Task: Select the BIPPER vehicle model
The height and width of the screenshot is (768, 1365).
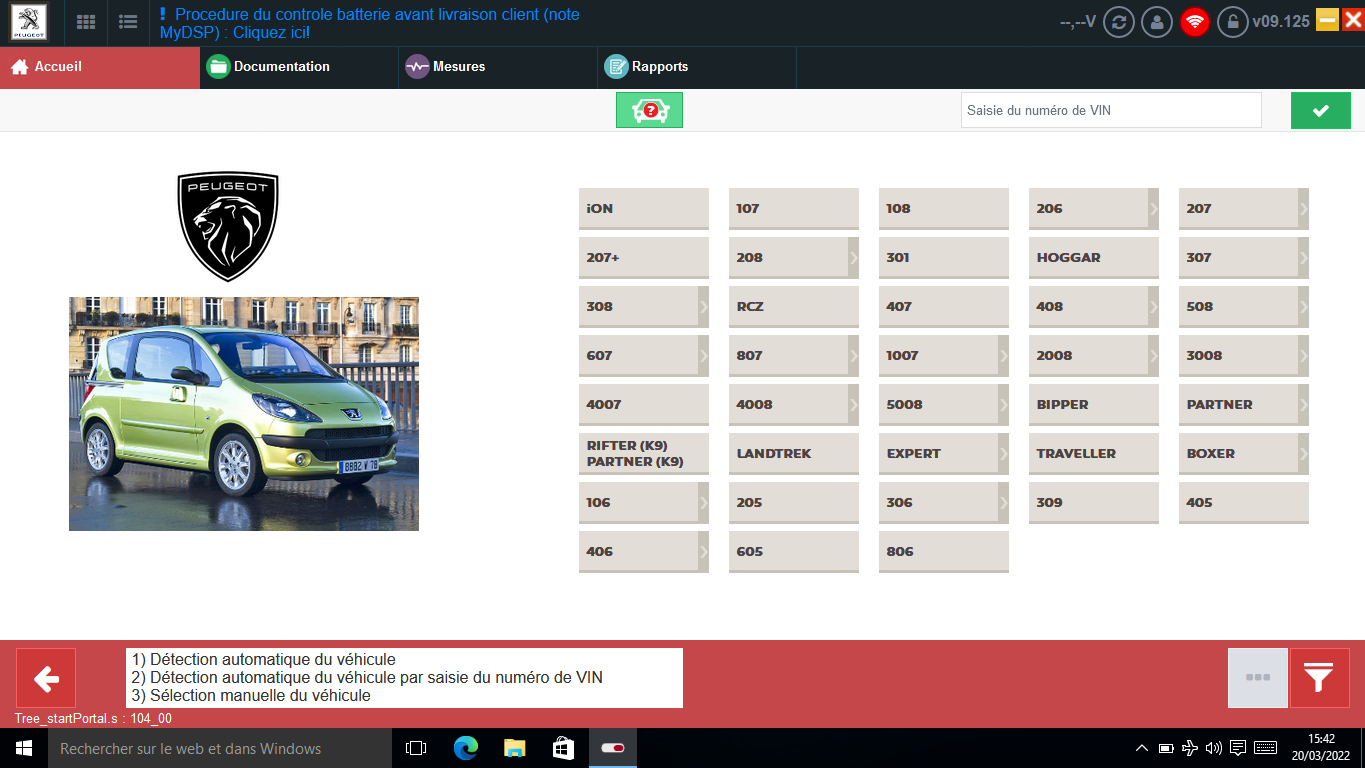Action: pos(1094,404)
